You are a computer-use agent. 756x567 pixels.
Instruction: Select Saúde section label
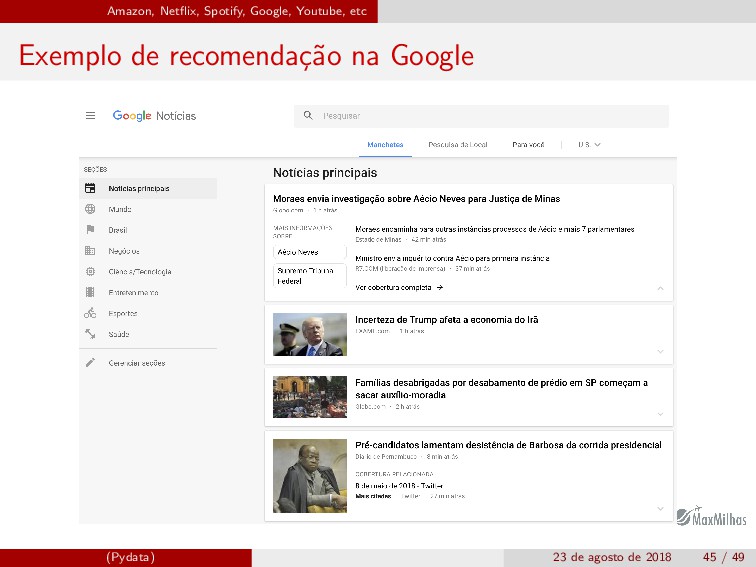pyautogui.click(x=119, y=334)
